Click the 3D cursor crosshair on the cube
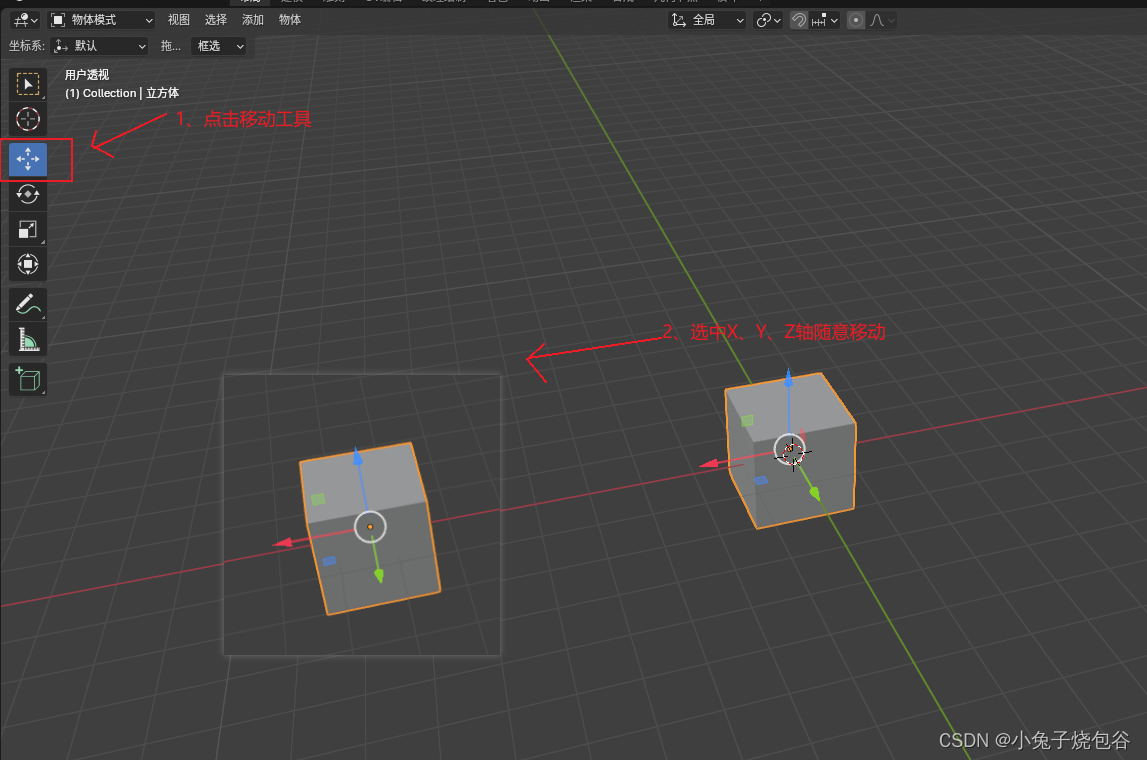The height and width of the screenshot is (760, 1147). click(x=792, y=452)
